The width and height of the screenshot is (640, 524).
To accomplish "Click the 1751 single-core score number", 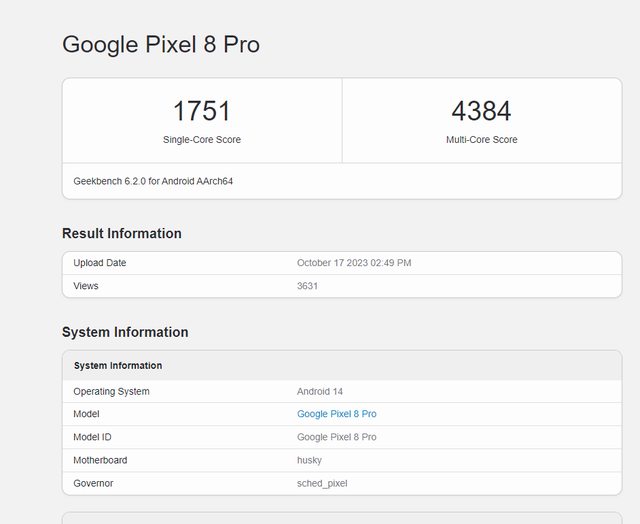I will pos(202,111).
